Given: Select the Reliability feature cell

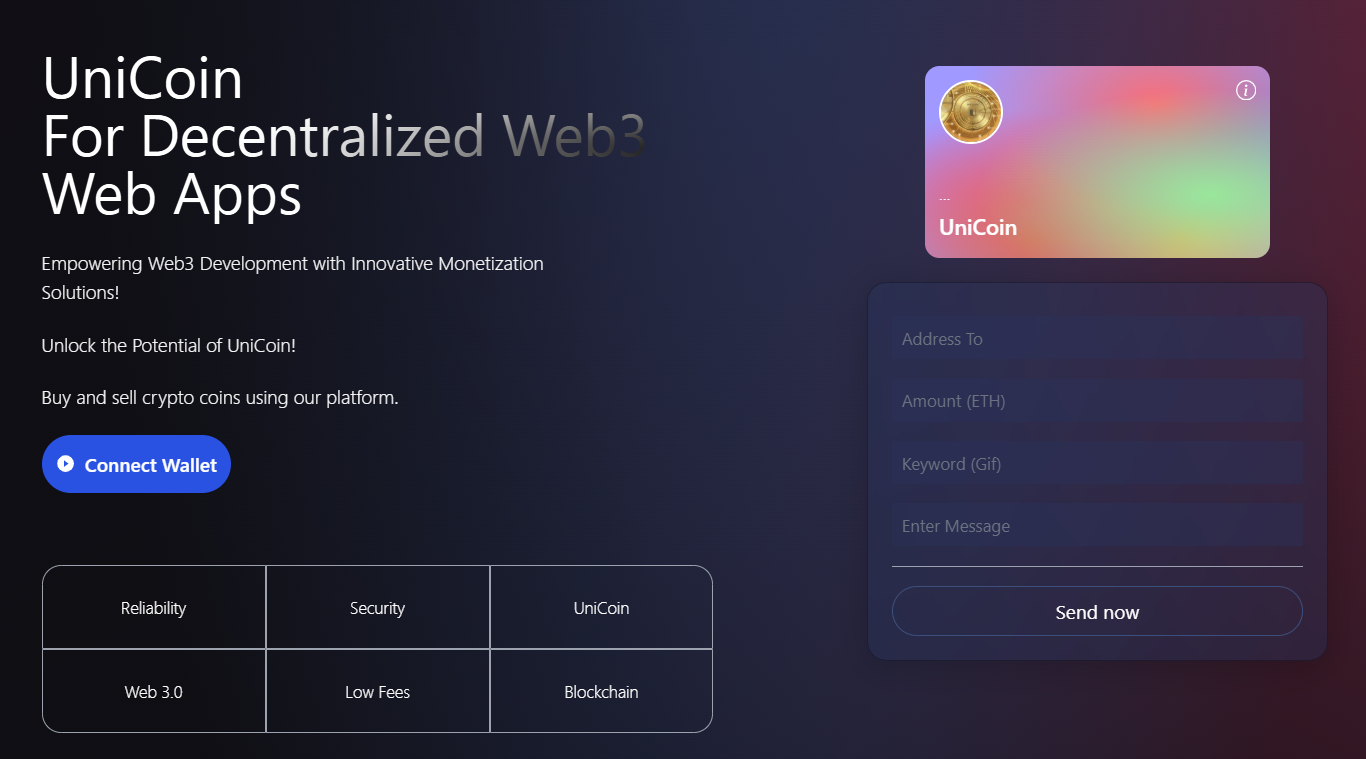Looking at the screenshot, I should pos(154,608).
